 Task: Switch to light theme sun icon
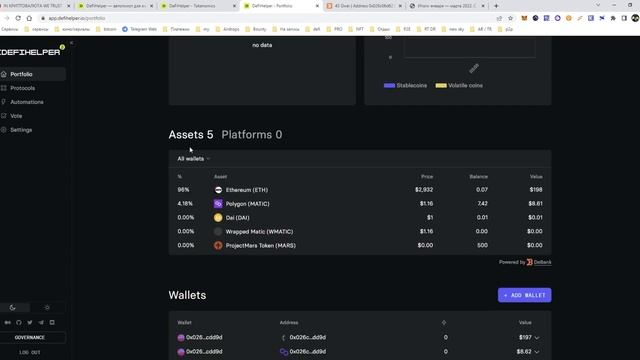coord(47,308)
